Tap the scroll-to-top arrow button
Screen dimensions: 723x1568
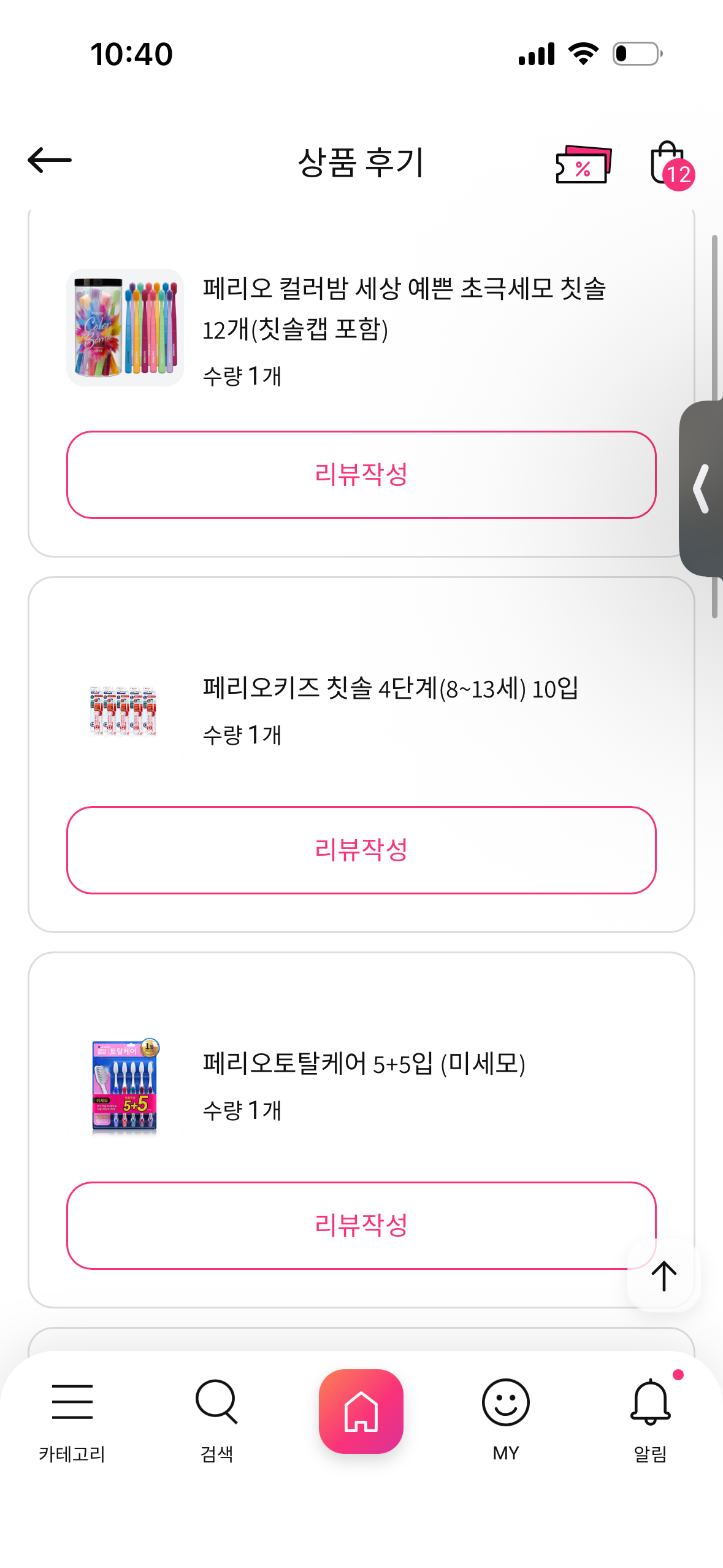tap(664, 1276)
